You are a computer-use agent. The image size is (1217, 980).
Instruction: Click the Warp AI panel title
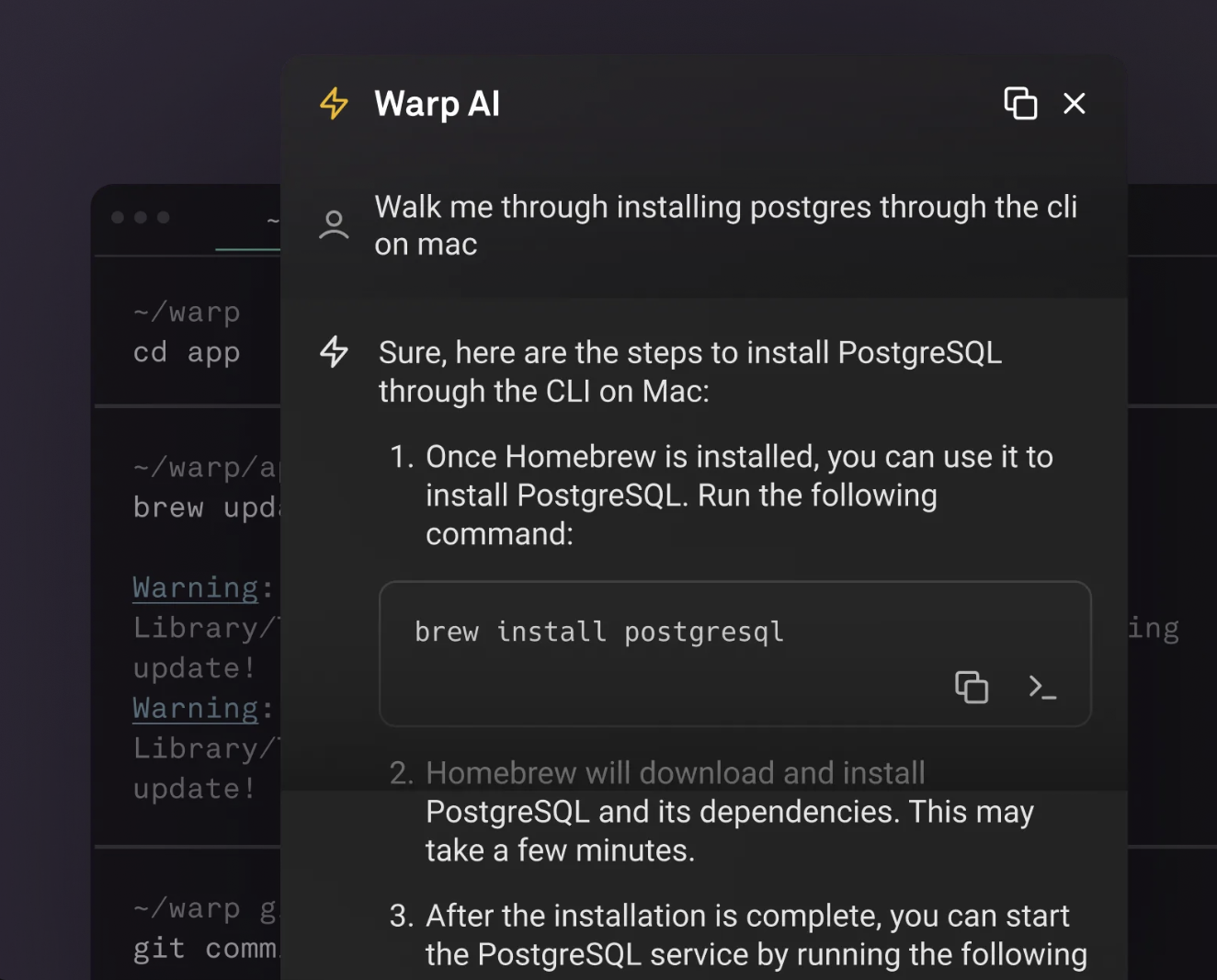tap(437, 104)
